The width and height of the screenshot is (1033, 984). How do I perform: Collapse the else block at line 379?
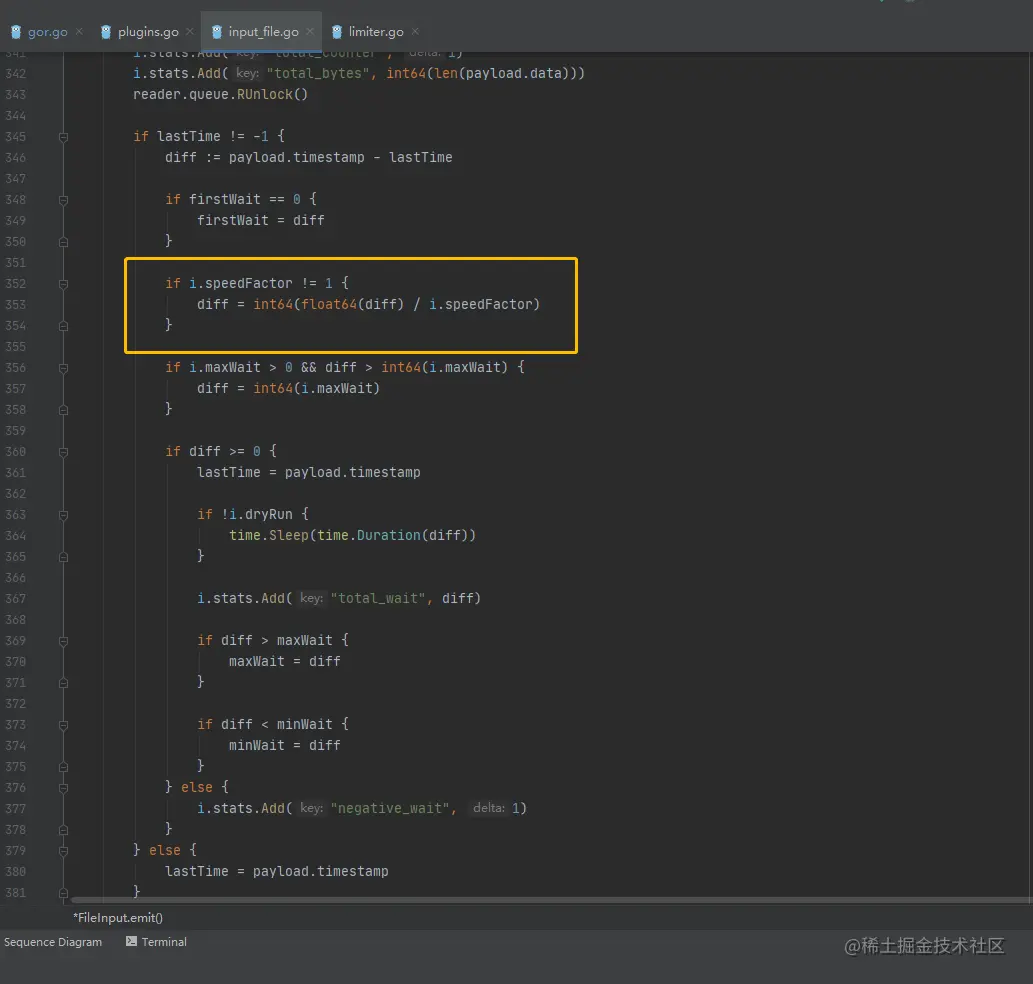[x=63, y=851]
